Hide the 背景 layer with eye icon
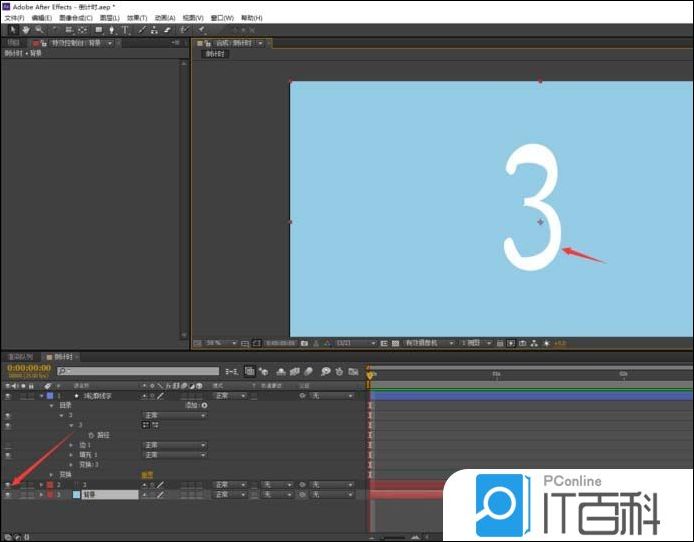Viewport: 694px width, 542px height. click(8, 495)
